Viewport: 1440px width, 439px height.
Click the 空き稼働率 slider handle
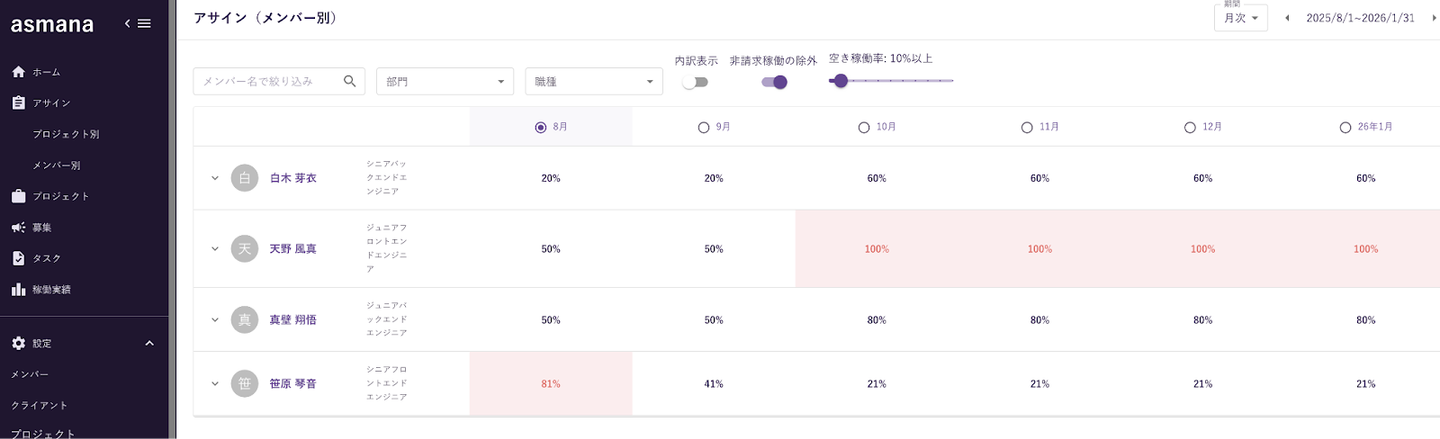840,81
